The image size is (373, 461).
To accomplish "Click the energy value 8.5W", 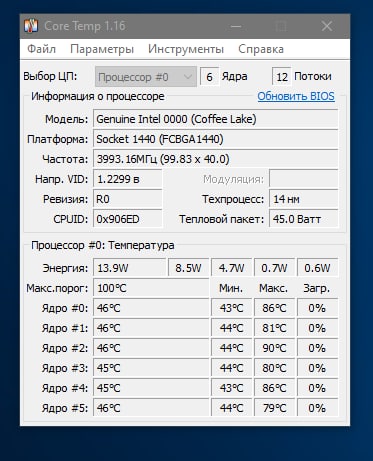I will tap(188, 268).
